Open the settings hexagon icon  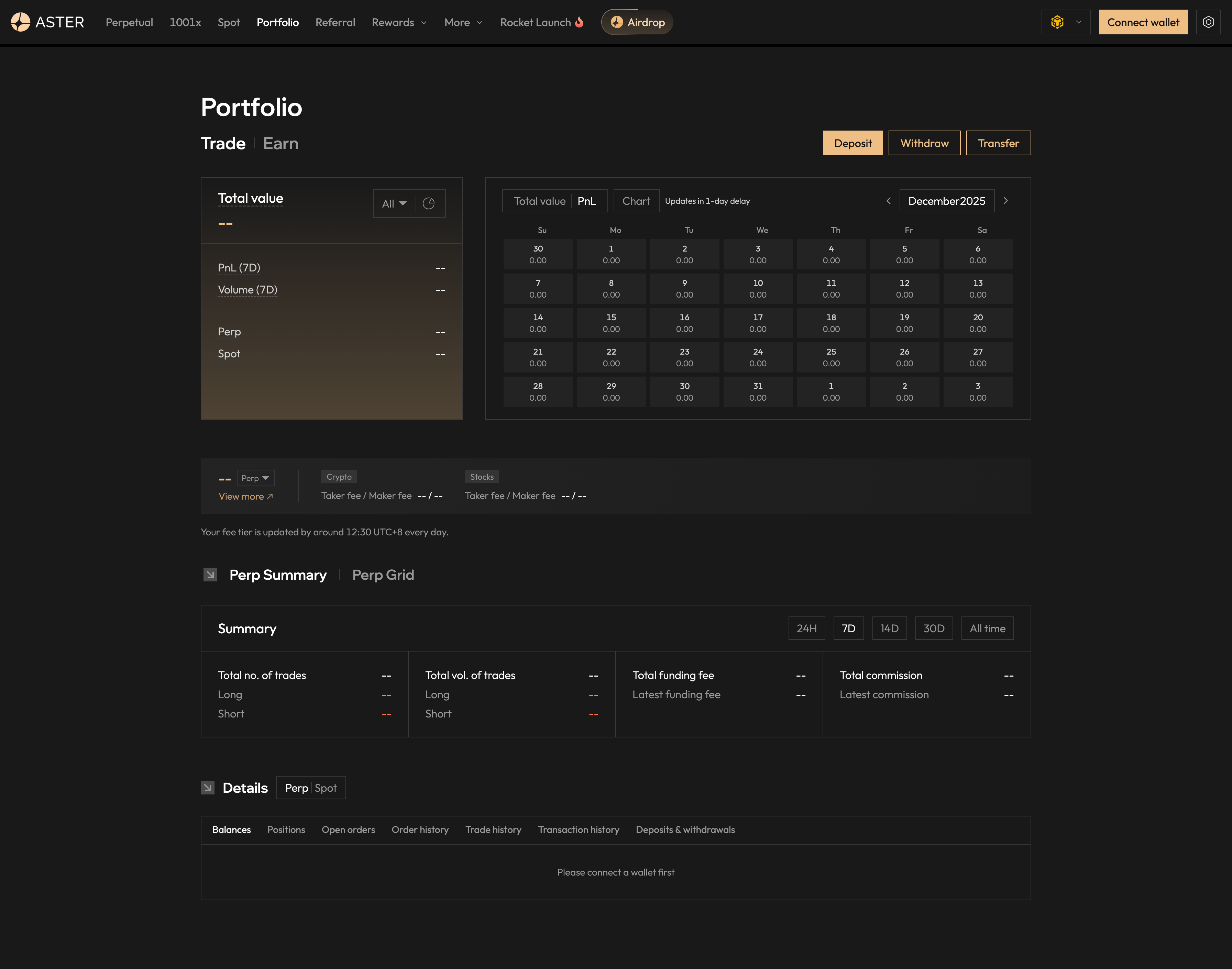coord(1208,22)
